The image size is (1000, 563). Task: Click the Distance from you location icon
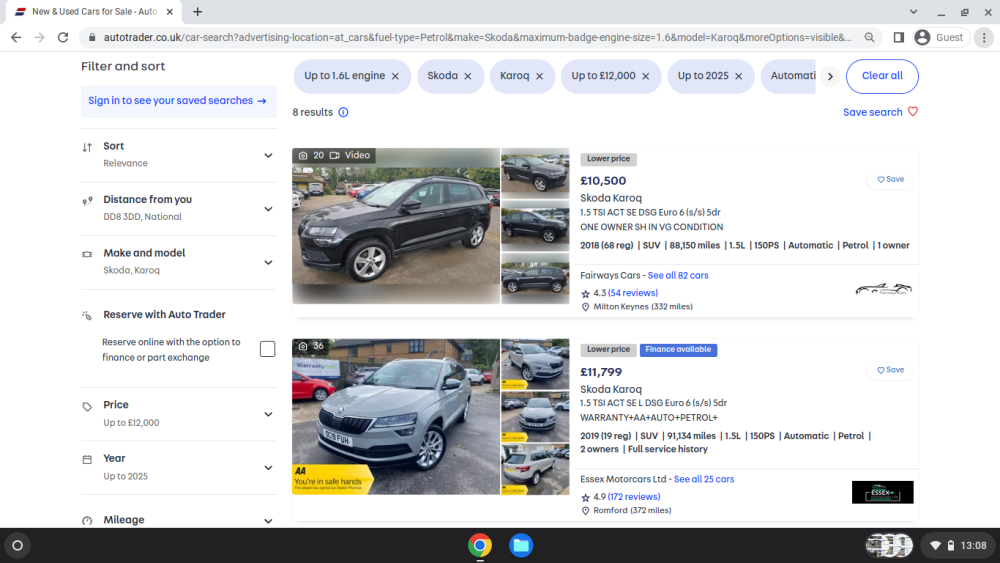click(x=87, y=201)
